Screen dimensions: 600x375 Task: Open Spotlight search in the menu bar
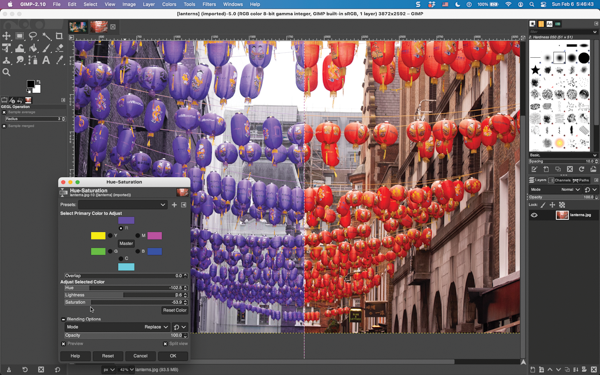tap(532, 4)
